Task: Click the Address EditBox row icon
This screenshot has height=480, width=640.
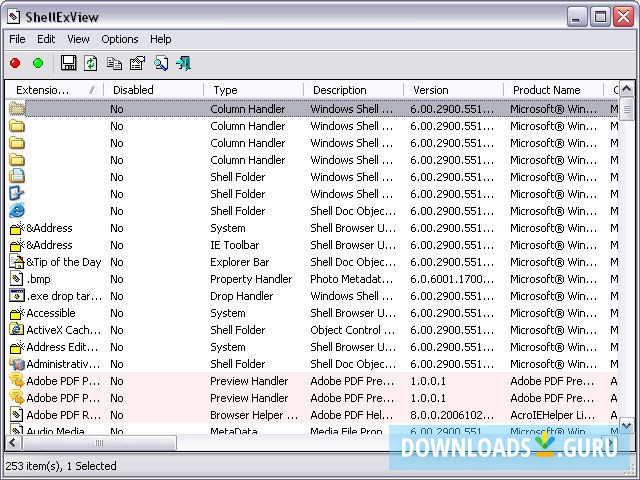Action: coord(17,347)
